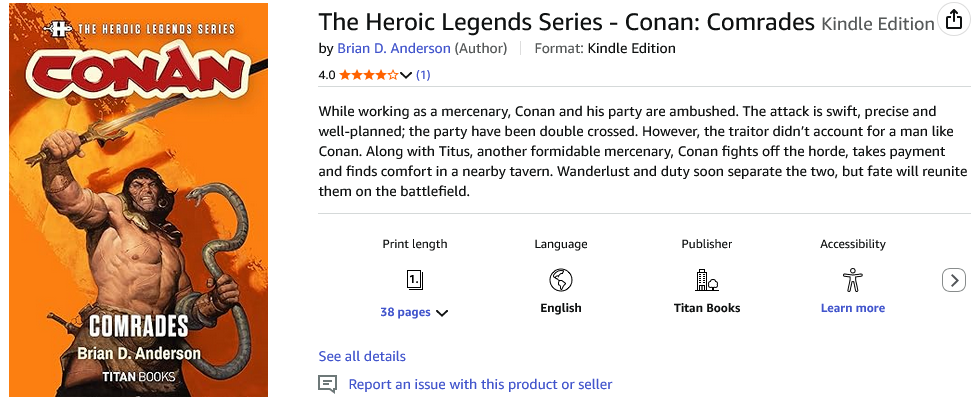Click the star rating icons
The width and height of the screenshot is (976, 404).
(368, 75)
